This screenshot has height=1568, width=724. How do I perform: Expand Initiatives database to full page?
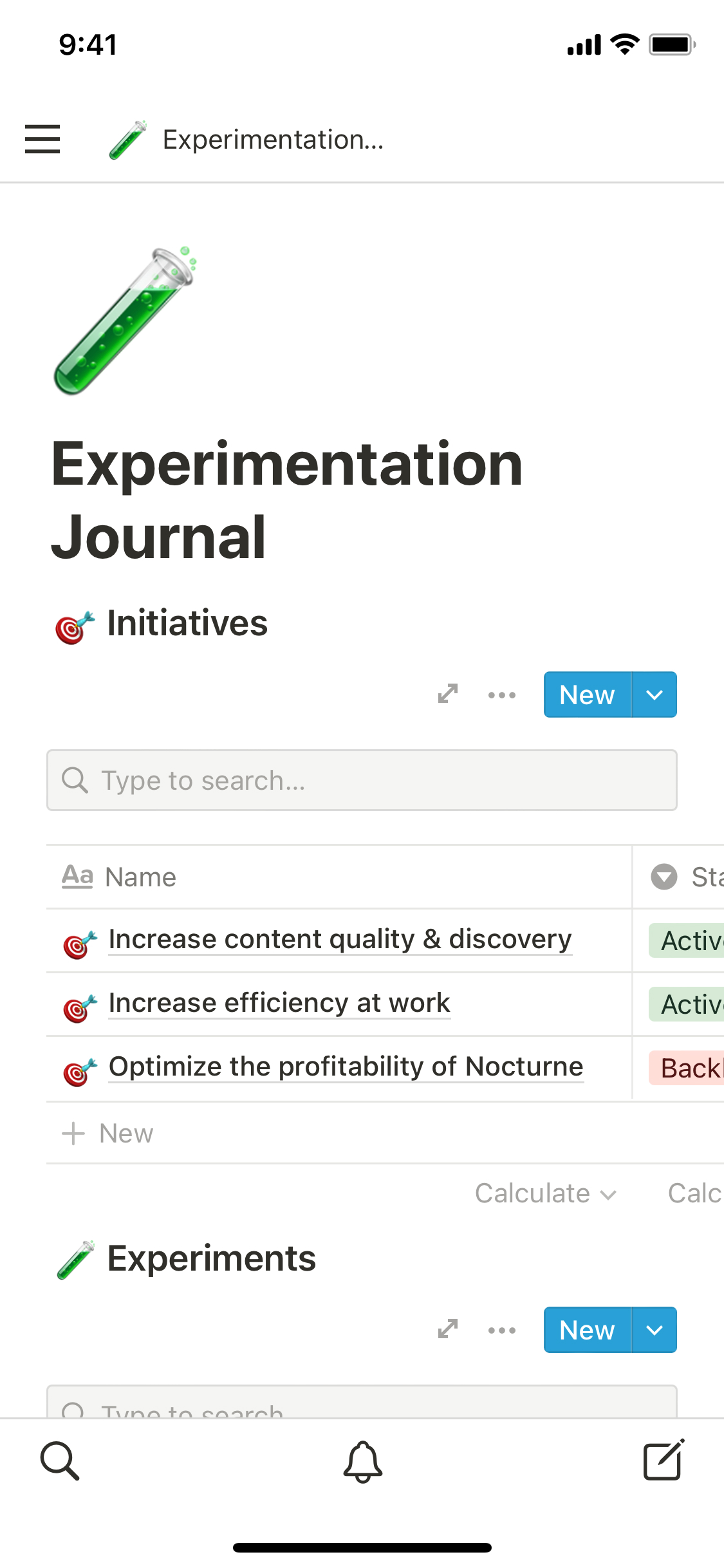(x=448, y=694)
